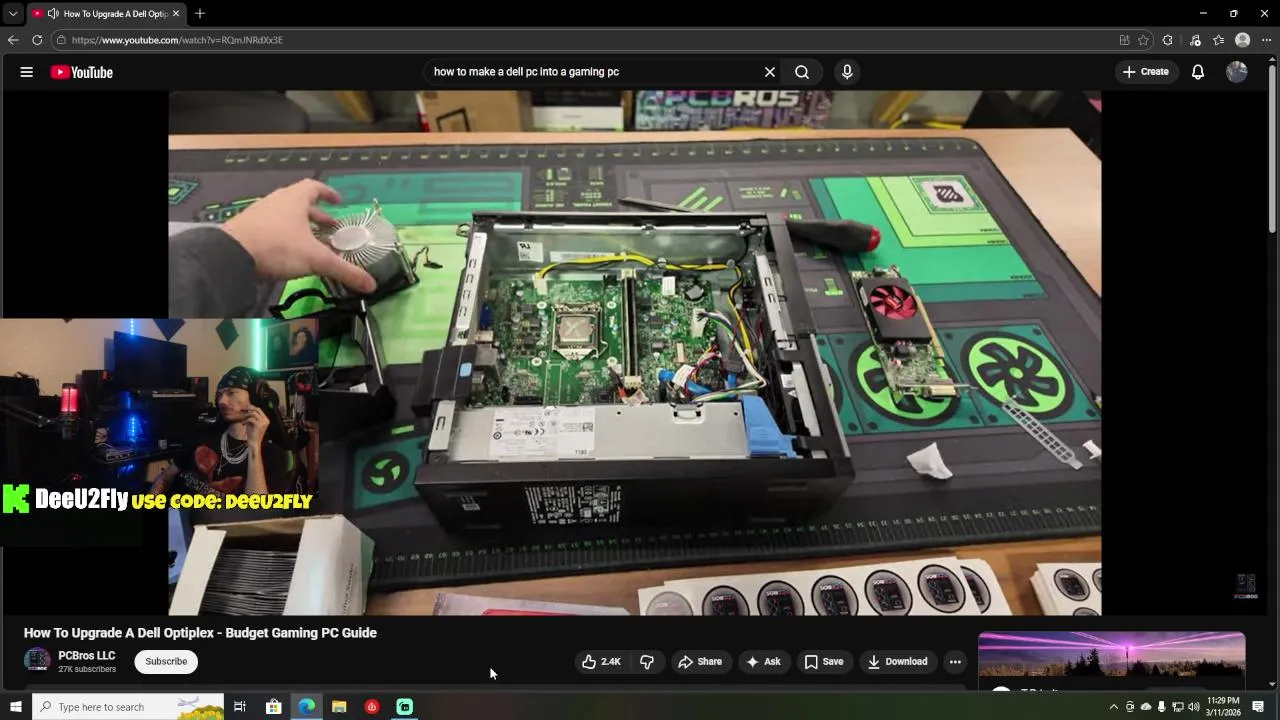
Task: Click the search field text
Action: tap(526, 72)
